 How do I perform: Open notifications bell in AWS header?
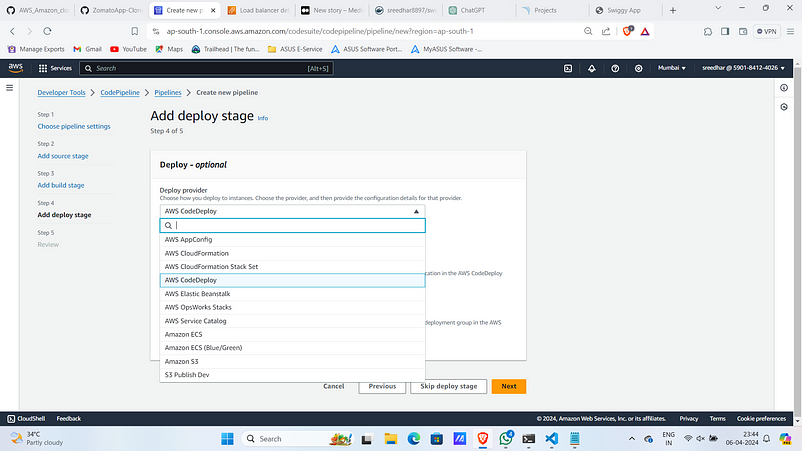592,68
